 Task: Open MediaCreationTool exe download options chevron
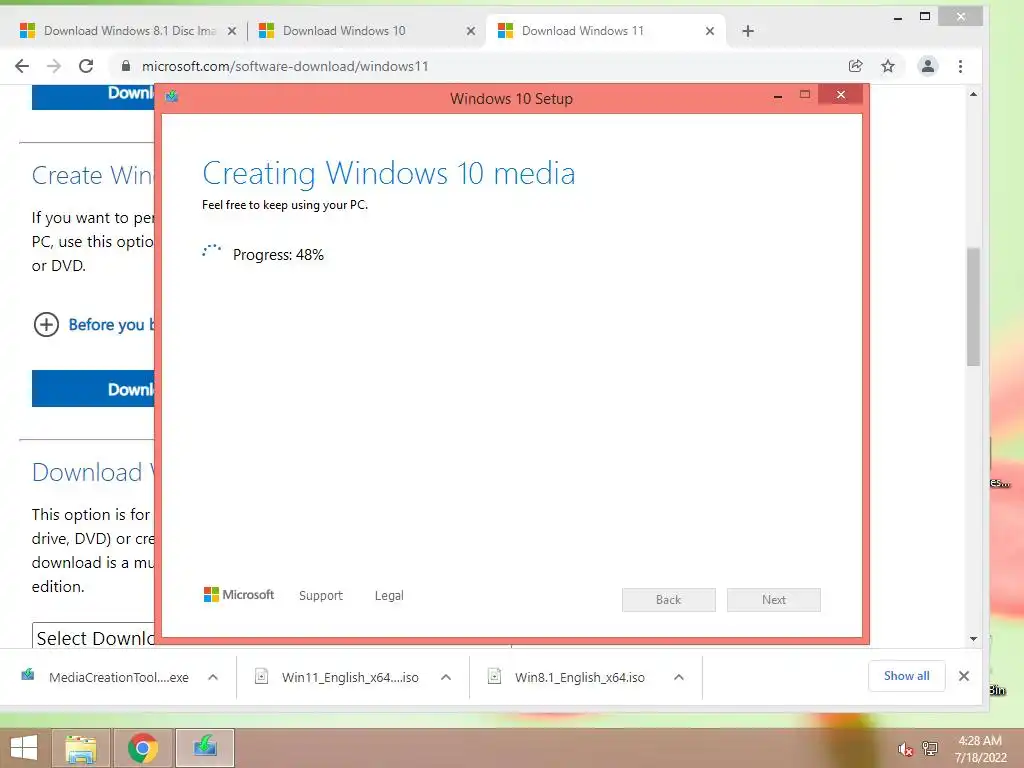(213, 677)
